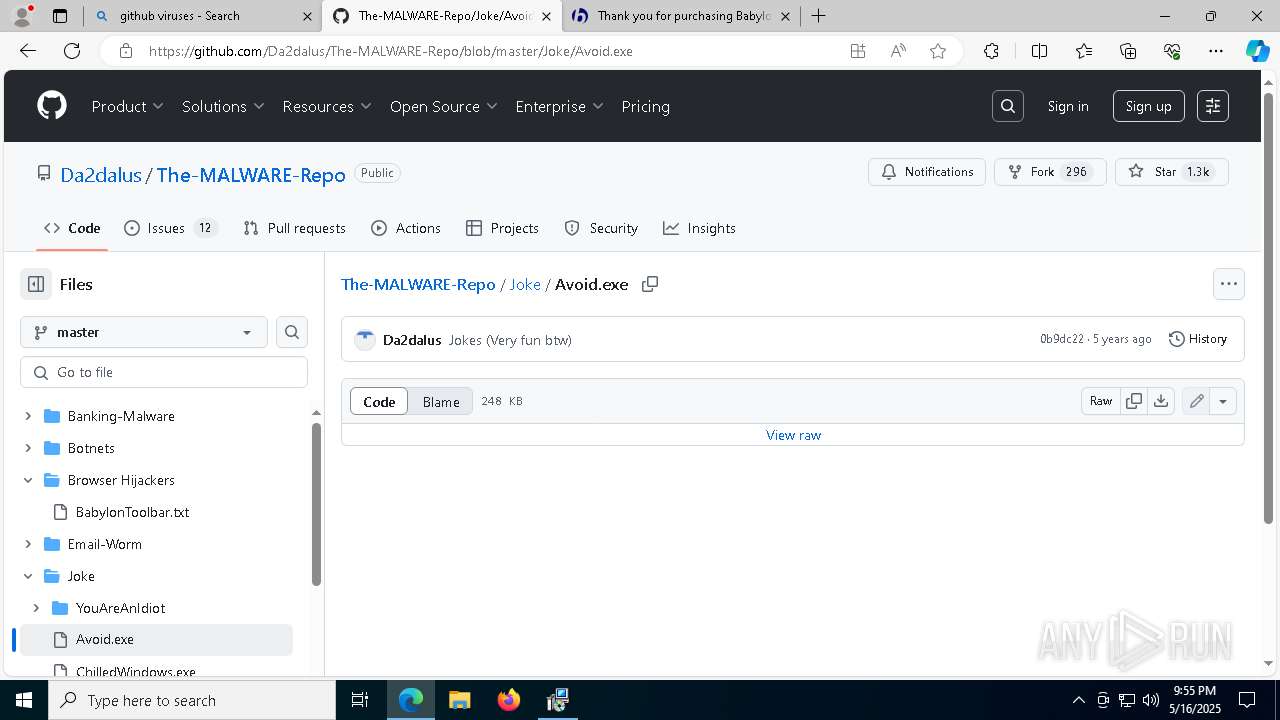Switch to Blame view toggle

(x=441, y=401)
